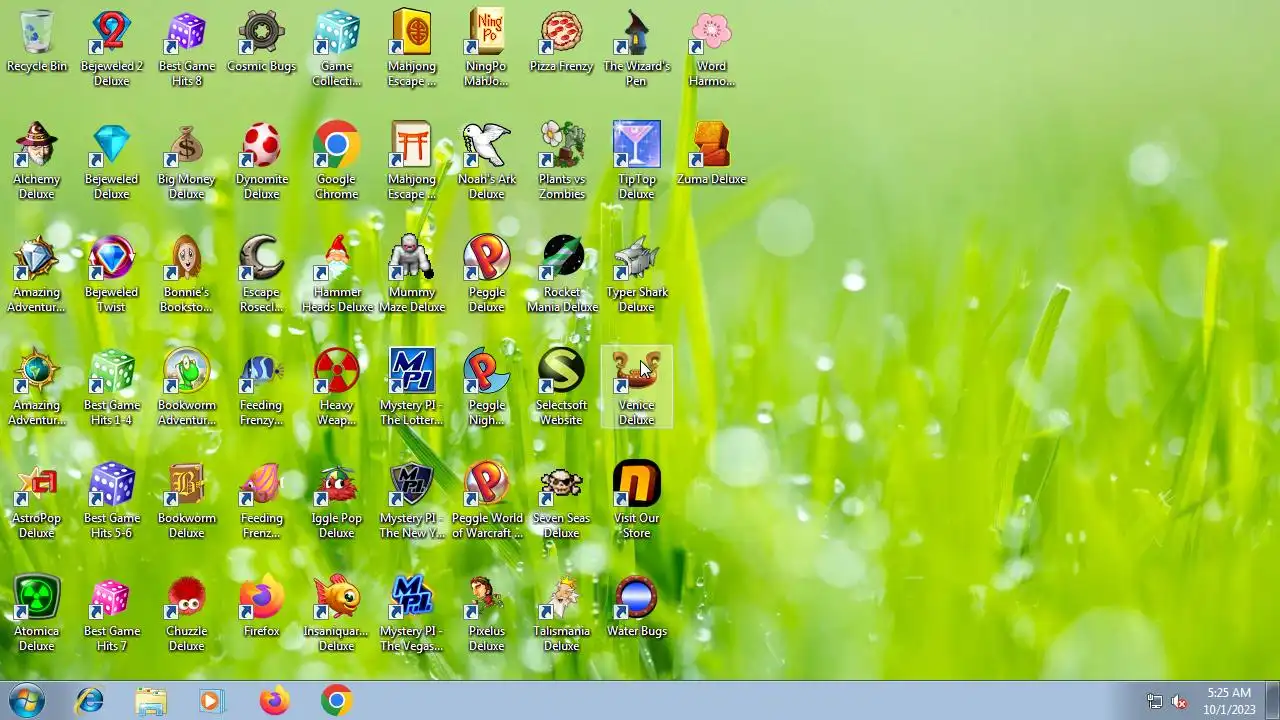The image size is (1280, 720).
Task: Click the Show desktop strip
Action: [x=1273, y=701]
